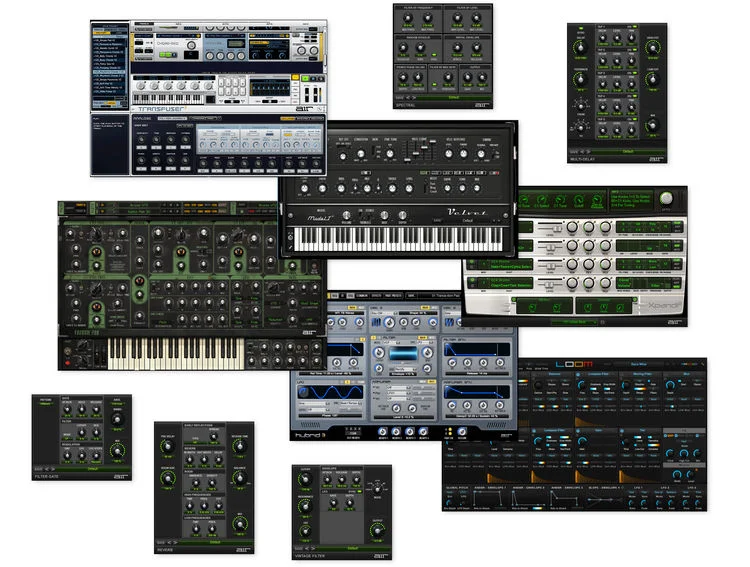Image resolution: width=750 pixels, height=567 pixels.
Task: Click the large silver knob in Xpand!
Action: (x=666, y=198)
